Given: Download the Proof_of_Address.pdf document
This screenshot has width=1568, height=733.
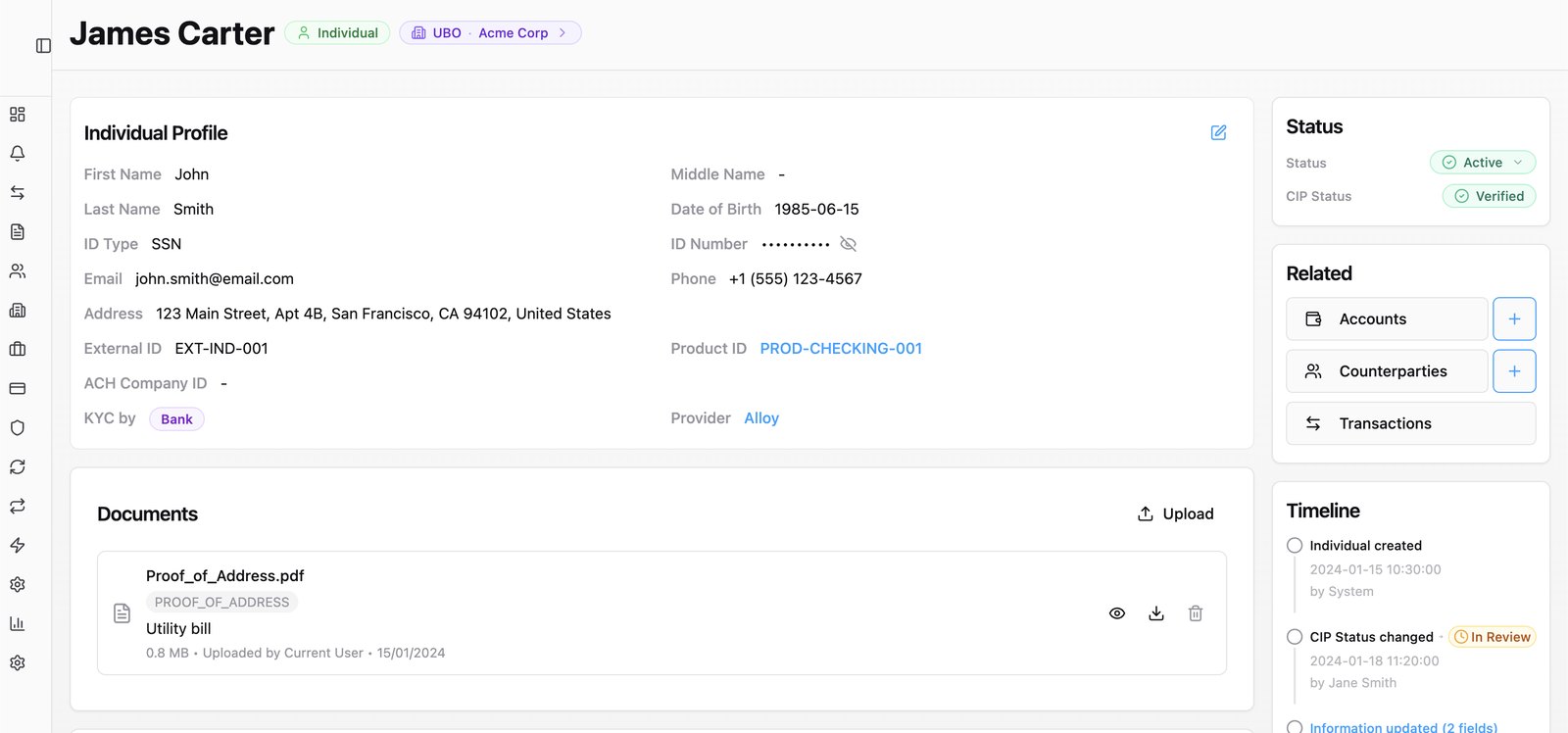Looking at the screenshot, I should click(1156, 613).
